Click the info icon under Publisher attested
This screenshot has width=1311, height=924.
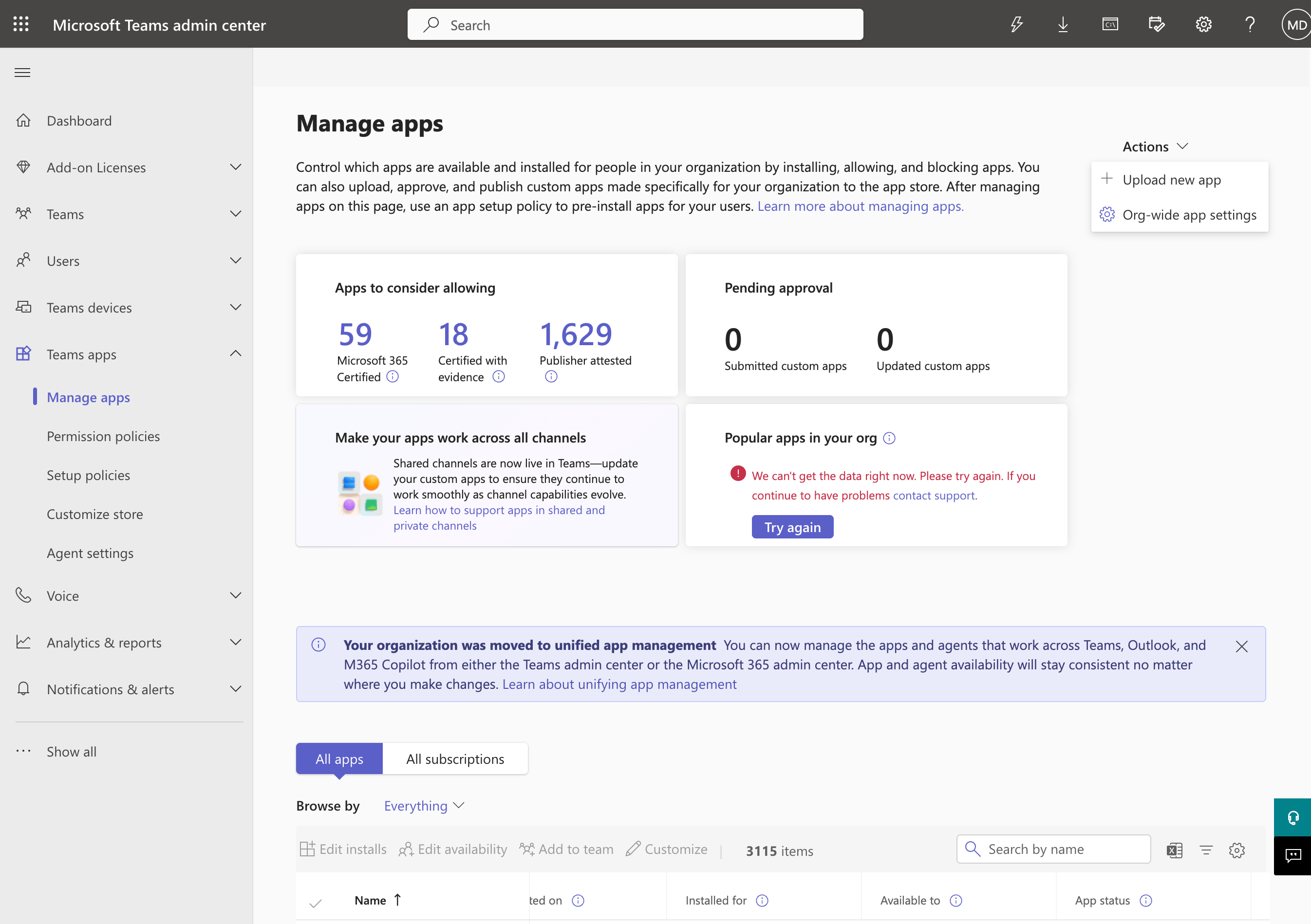pos(551,376)
